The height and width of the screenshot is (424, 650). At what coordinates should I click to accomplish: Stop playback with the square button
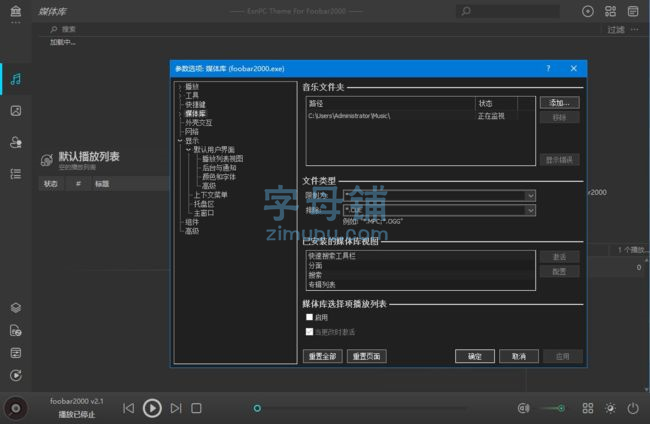(x=196, y=408)
